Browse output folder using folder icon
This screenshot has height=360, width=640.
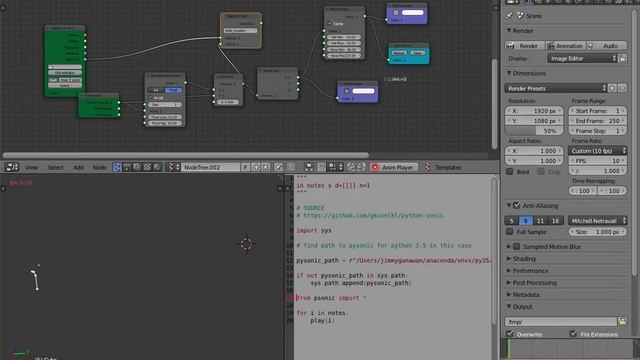(622, 322)
